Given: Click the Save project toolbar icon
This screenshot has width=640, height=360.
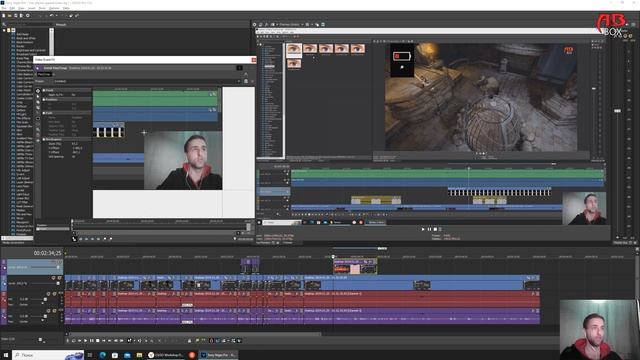Looking at the screenshot, I should coord(16,16).
